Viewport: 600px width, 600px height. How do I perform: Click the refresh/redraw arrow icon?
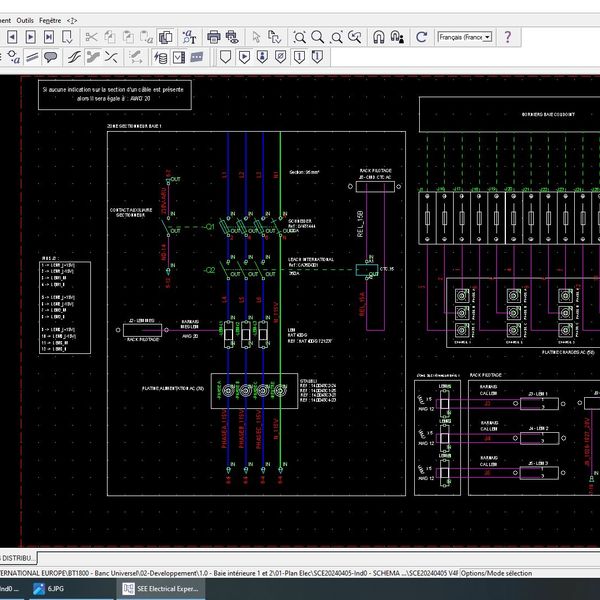pyautogui.click(x=422, y=37)
